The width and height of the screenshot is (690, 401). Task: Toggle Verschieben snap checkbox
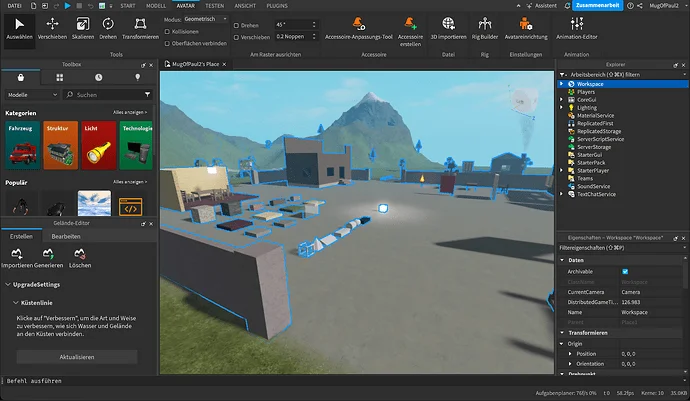coord(236,37)
